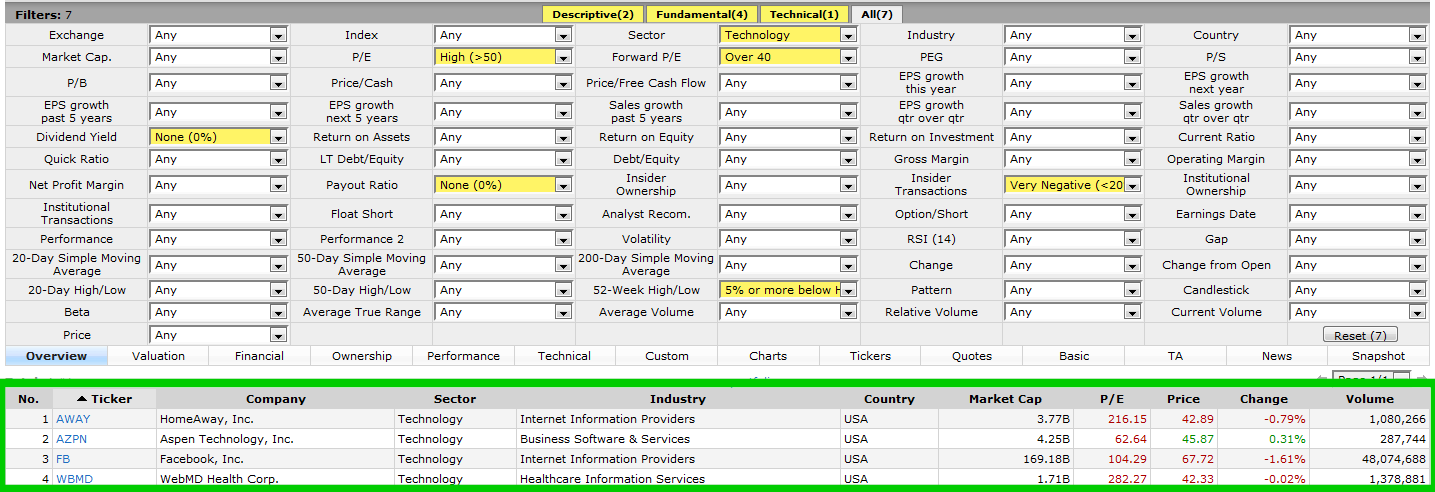Expand the Index filter dropdown
The height and width of the screenshot is (492, 1435).
click(x=503, y=35)
